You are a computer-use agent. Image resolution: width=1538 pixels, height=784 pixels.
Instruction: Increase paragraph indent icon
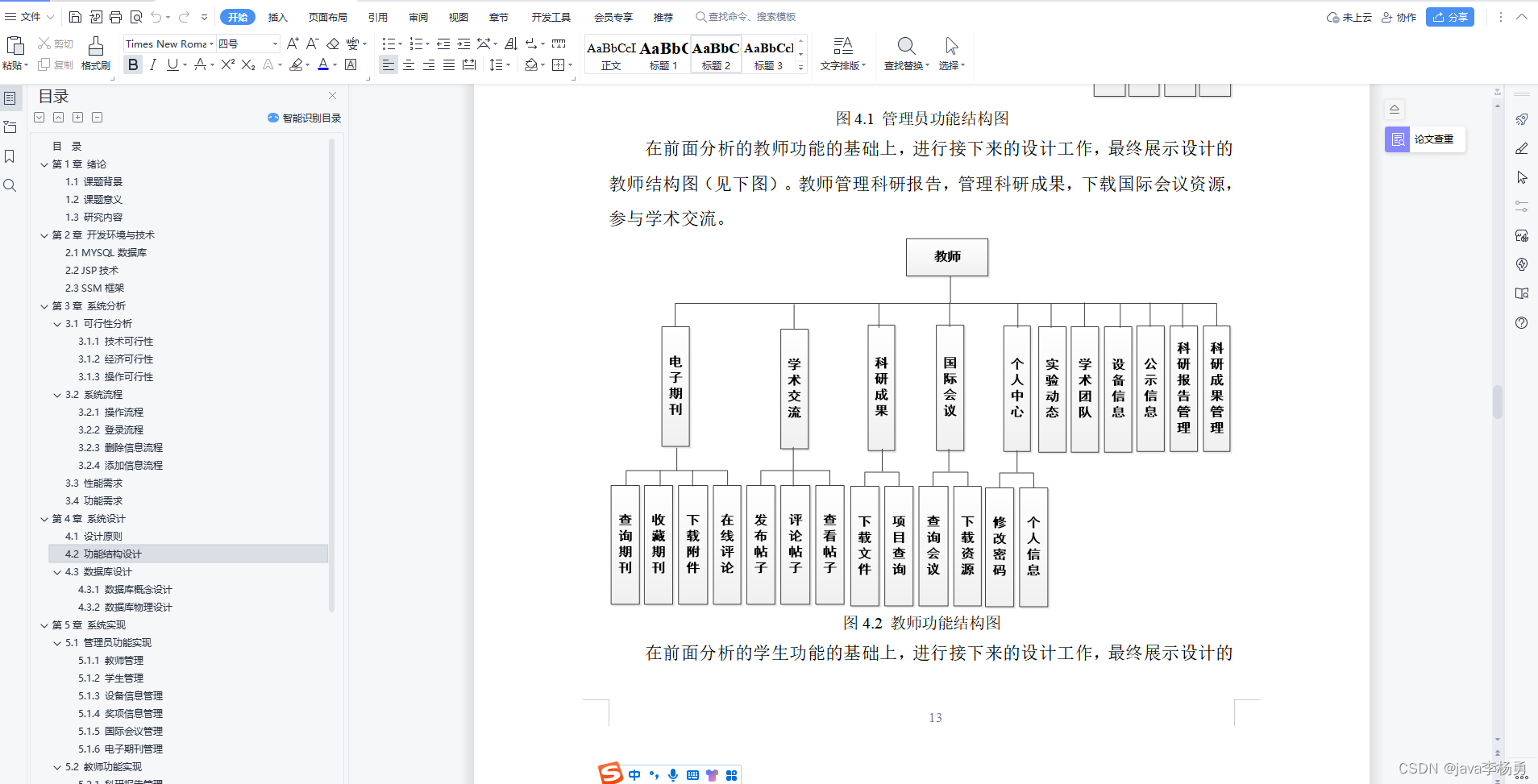tap(463, 44)
